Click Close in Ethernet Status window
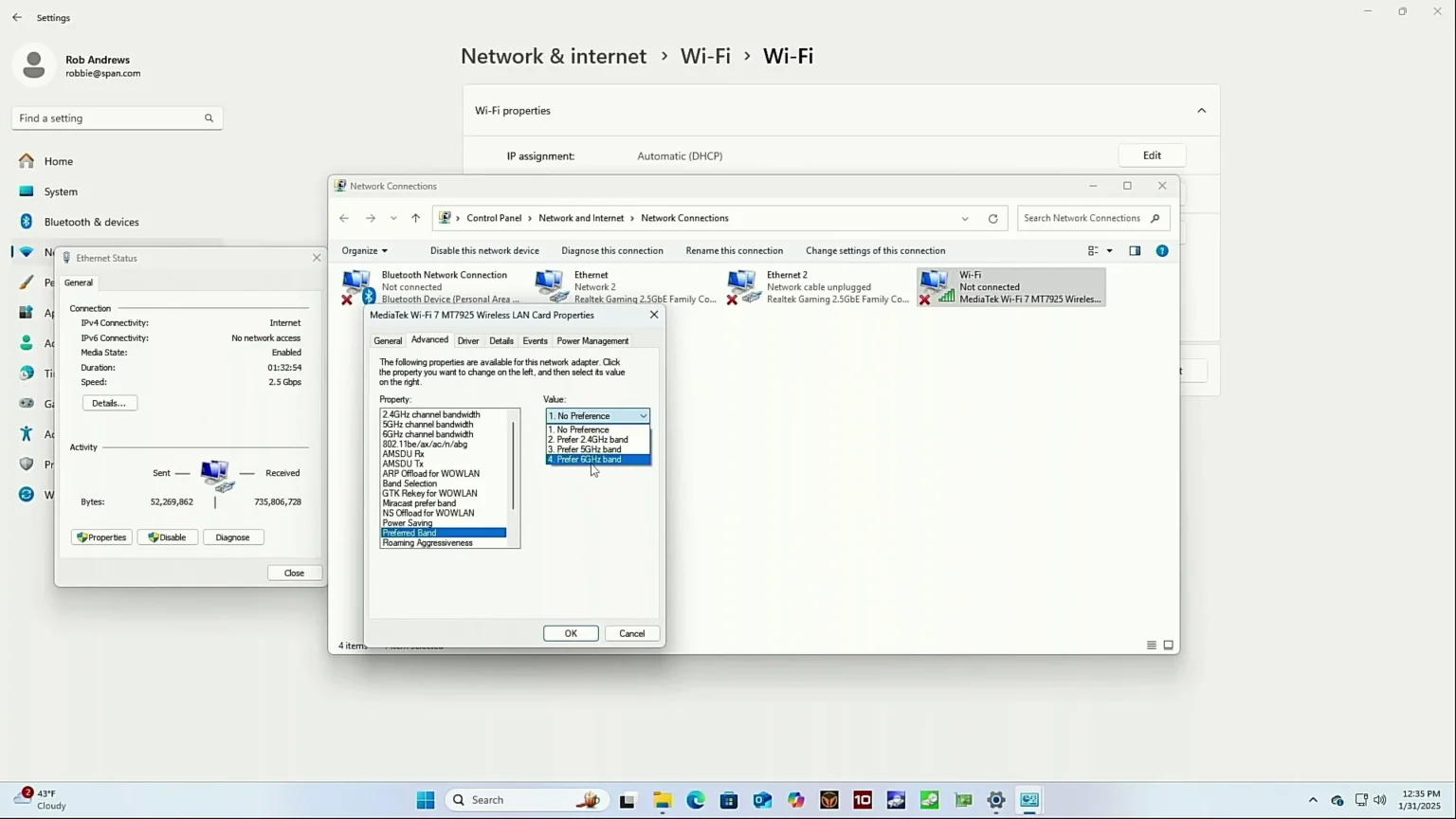 pos(294,573)
